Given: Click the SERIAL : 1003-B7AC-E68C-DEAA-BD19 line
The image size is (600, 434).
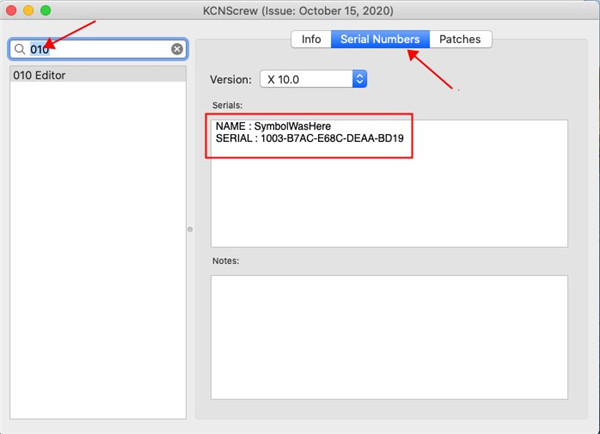Looking at the screenshot, I should coord(310,138).
